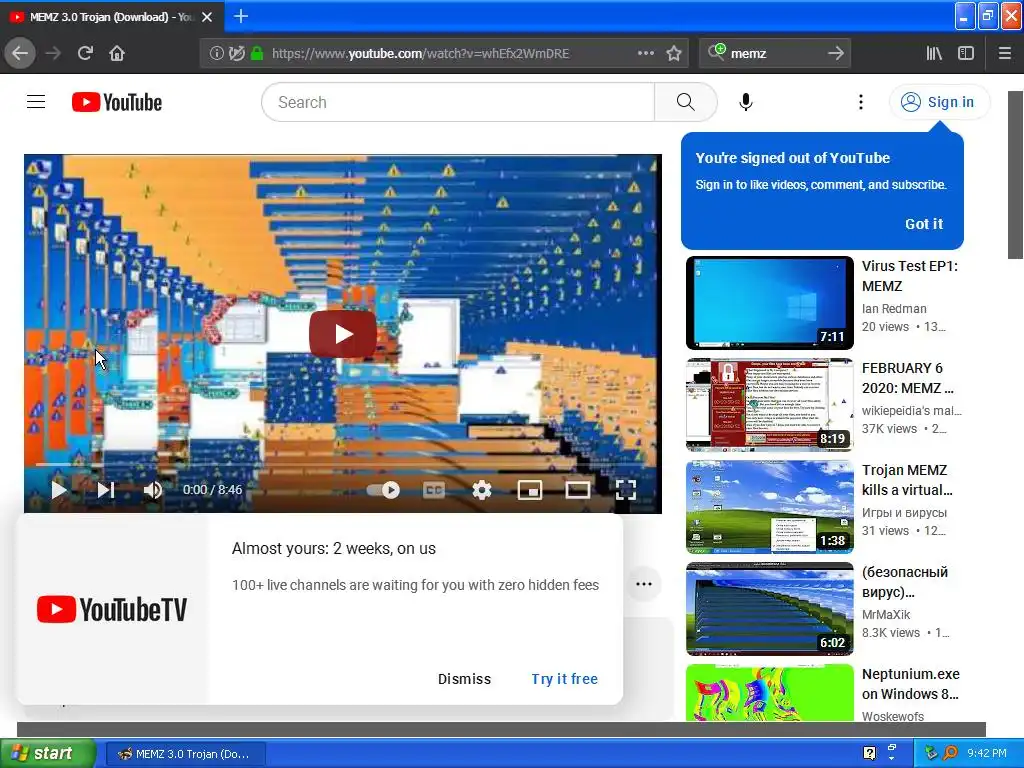Viewport: 1024px width, 768px height.
Task: Click the green padlock security icon
Action: tap(257, 53)
